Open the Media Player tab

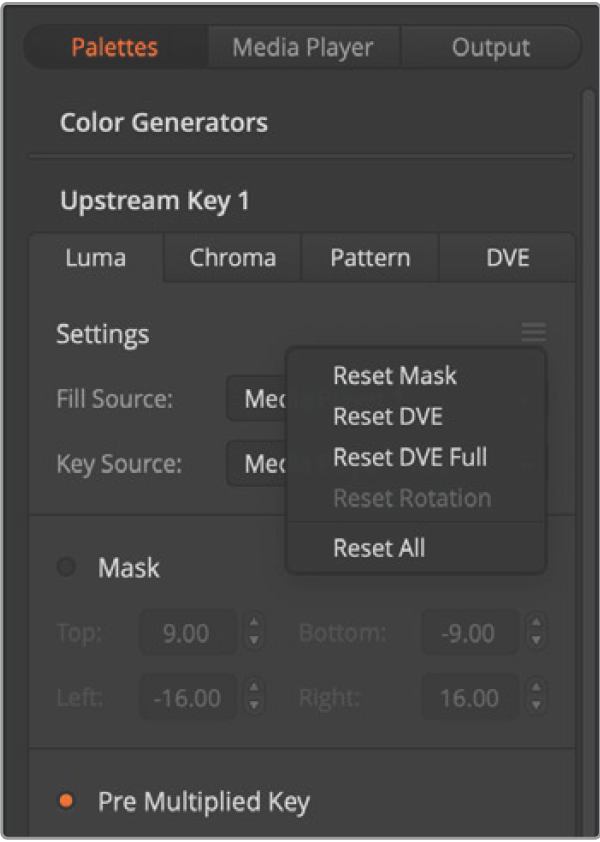pos(303,47)
